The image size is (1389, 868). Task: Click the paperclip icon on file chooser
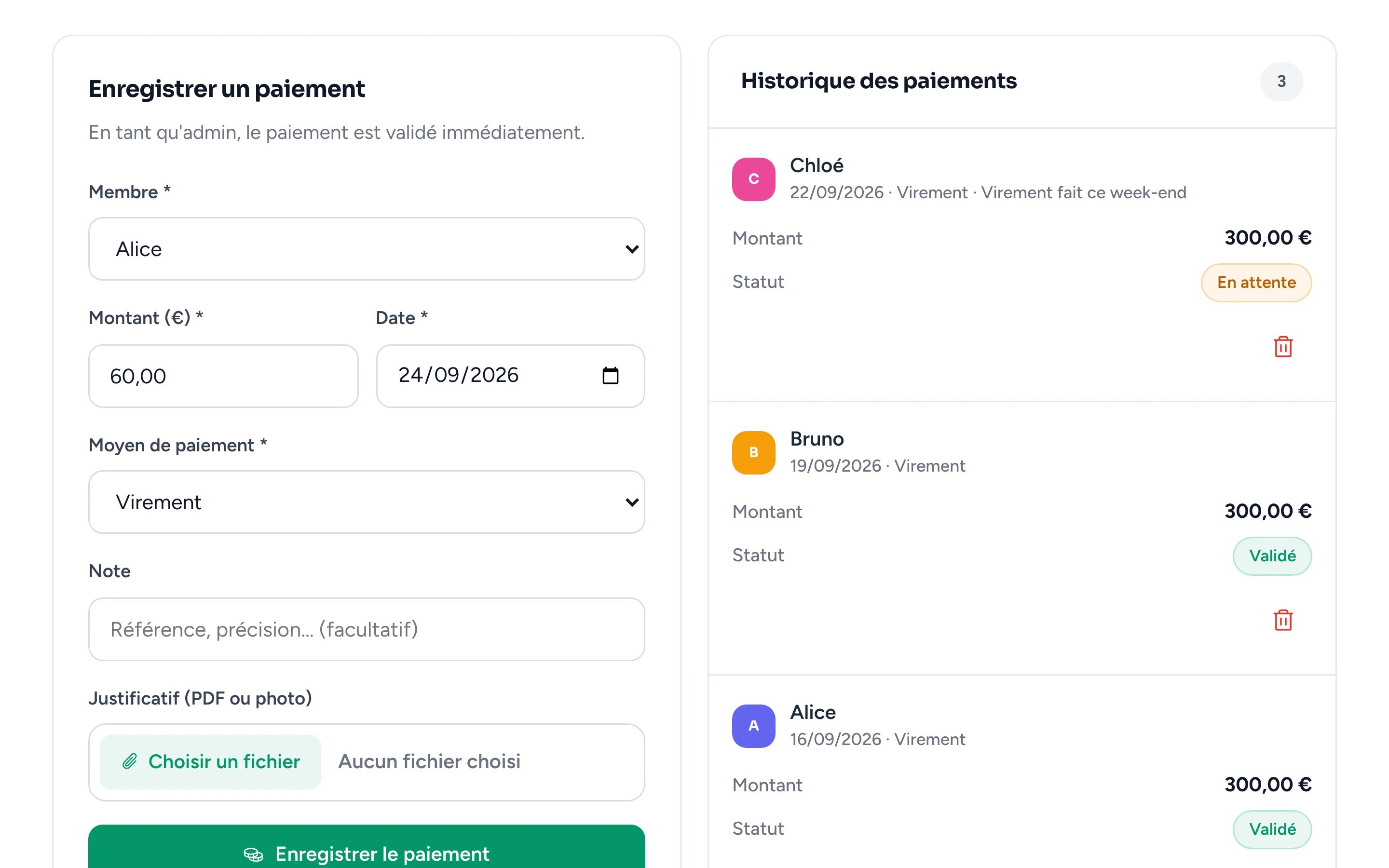click(x=130, y=761)
